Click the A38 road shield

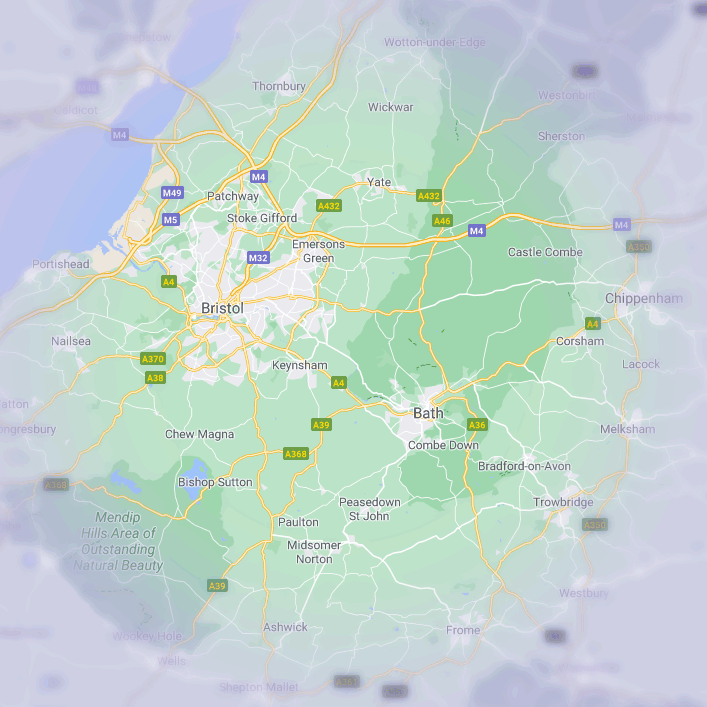pos(155,378)
